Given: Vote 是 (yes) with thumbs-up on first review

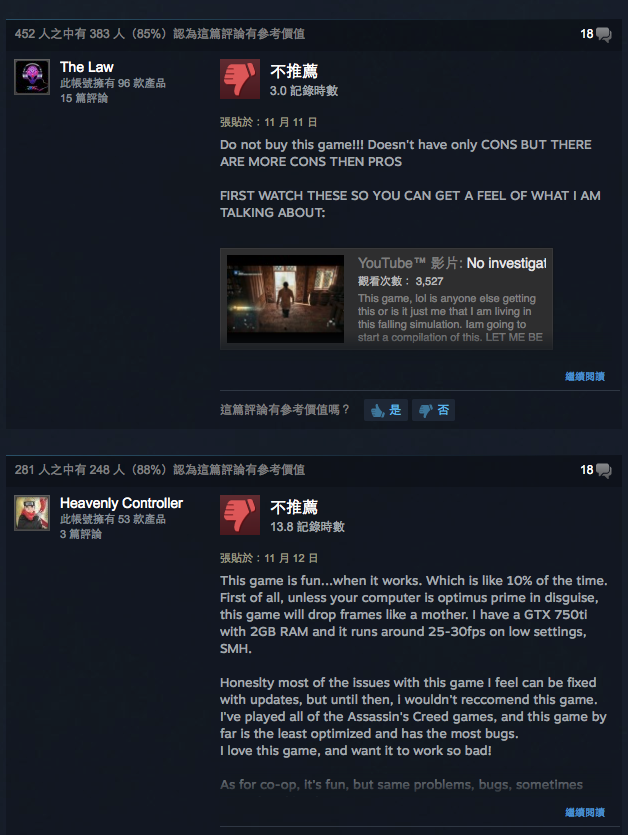Looking at the screenshot, I should [x=386, y=410].
